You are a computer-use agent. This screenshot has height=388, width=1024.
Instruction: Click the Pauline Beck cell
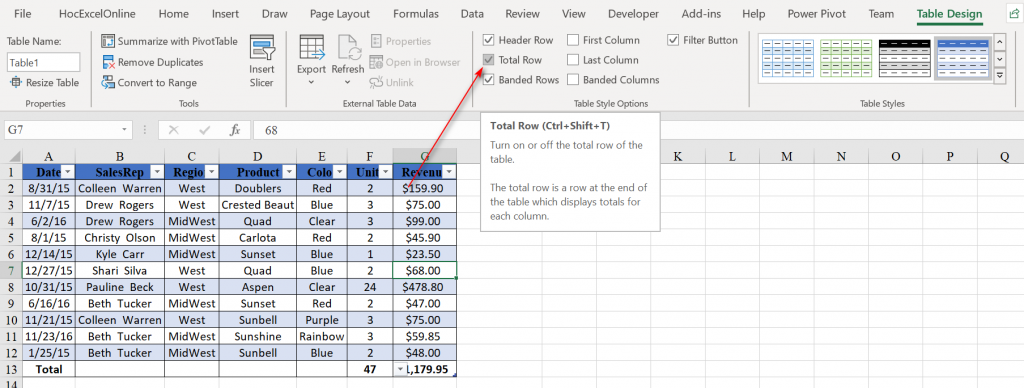click(120, 287)
